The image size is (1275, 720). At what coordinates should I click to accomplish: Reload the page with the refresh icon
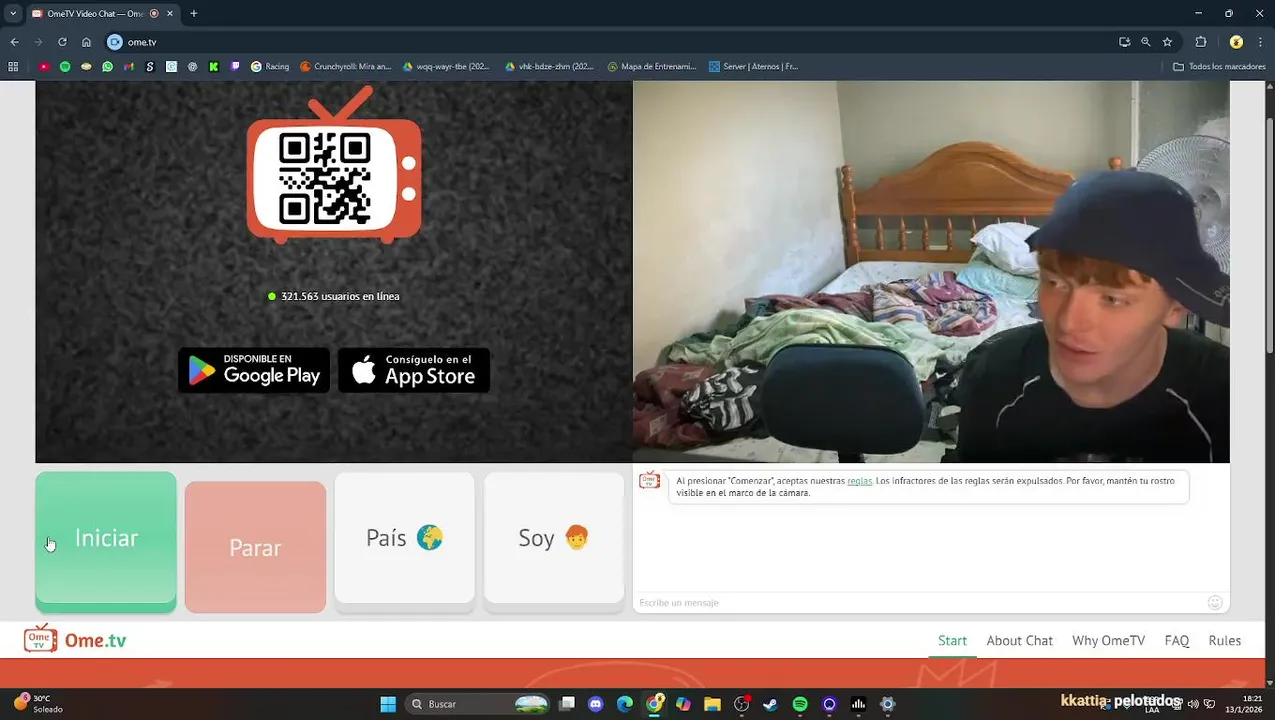coord(62,42)
